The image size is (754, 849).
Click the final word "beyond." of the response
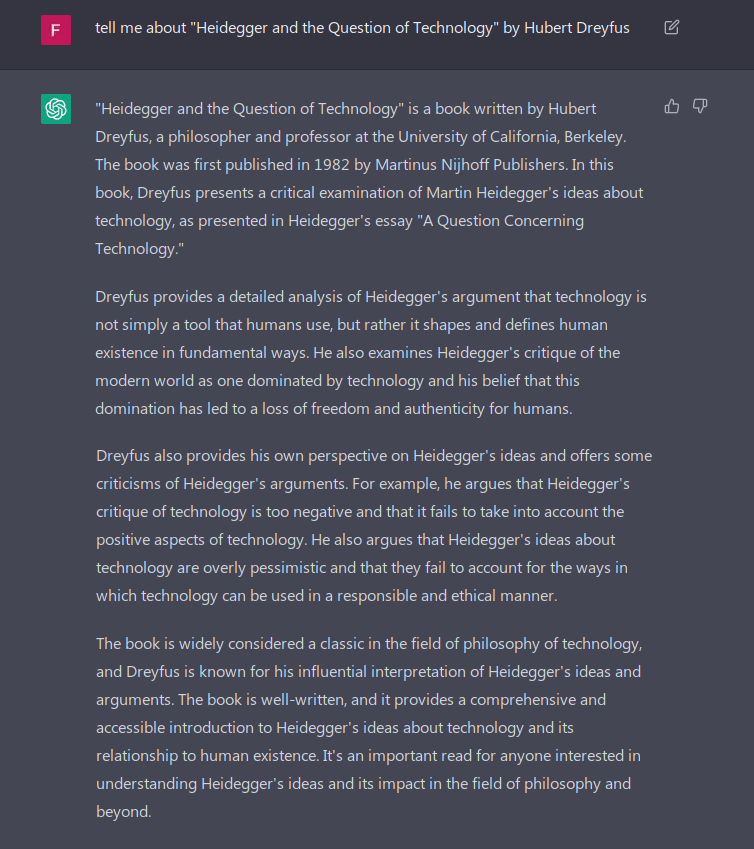[123, 811]
